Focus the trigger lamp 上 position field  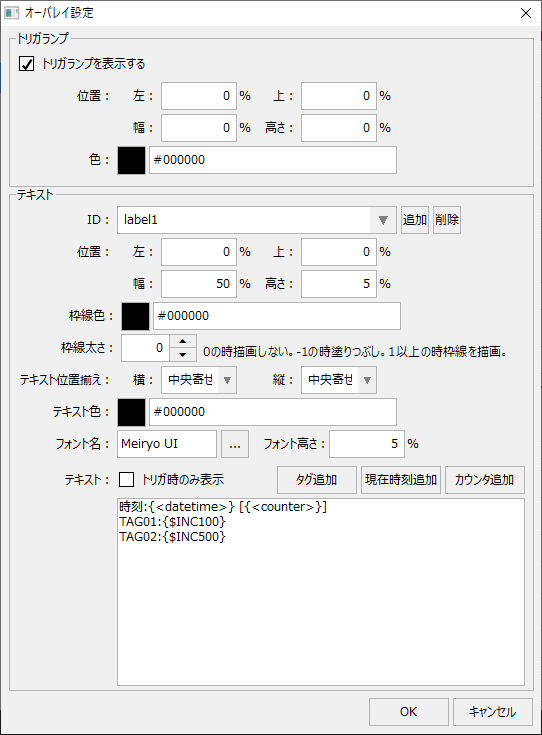pos(339,96)
